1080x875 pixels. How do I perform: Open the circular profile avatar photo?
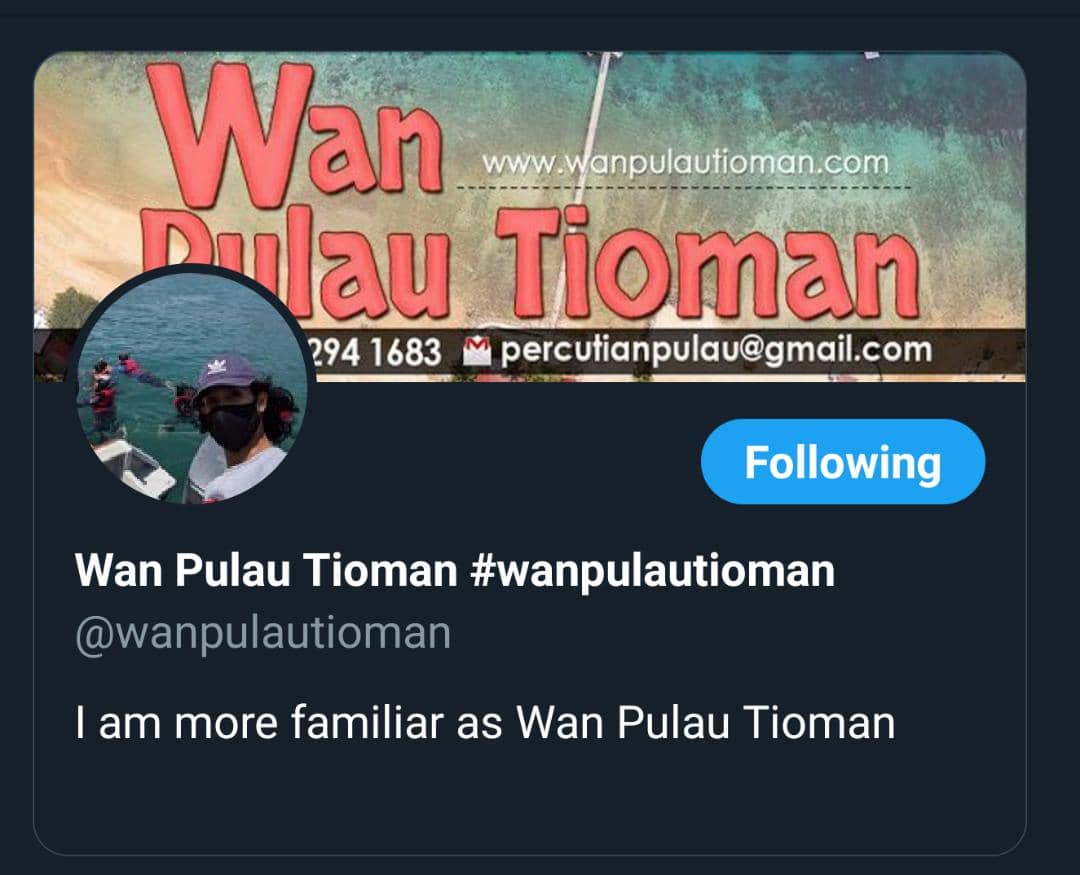[191, 388]
